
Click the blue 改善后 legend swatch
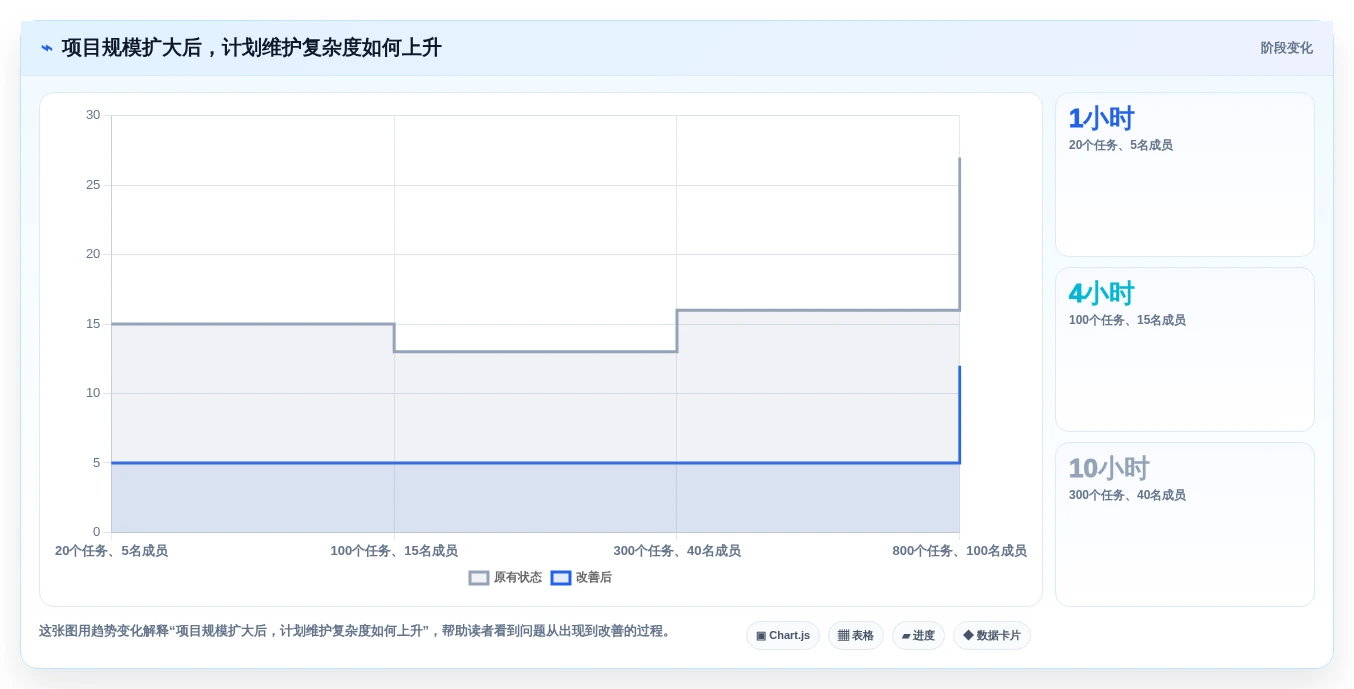click(561, 578)
